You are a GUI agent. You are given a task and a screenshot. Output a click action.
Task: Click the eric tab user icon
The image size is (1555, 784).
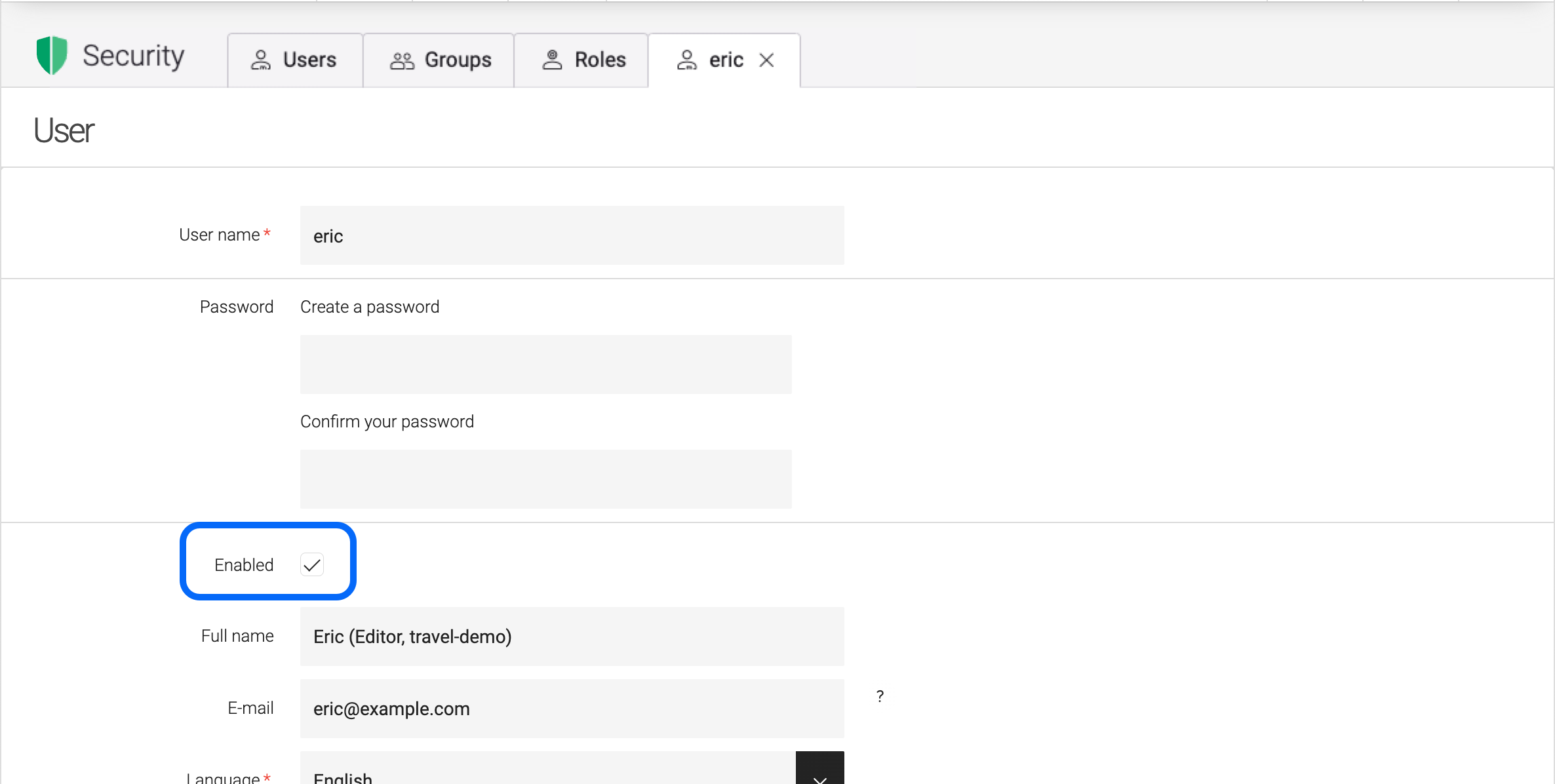[686, 60]
